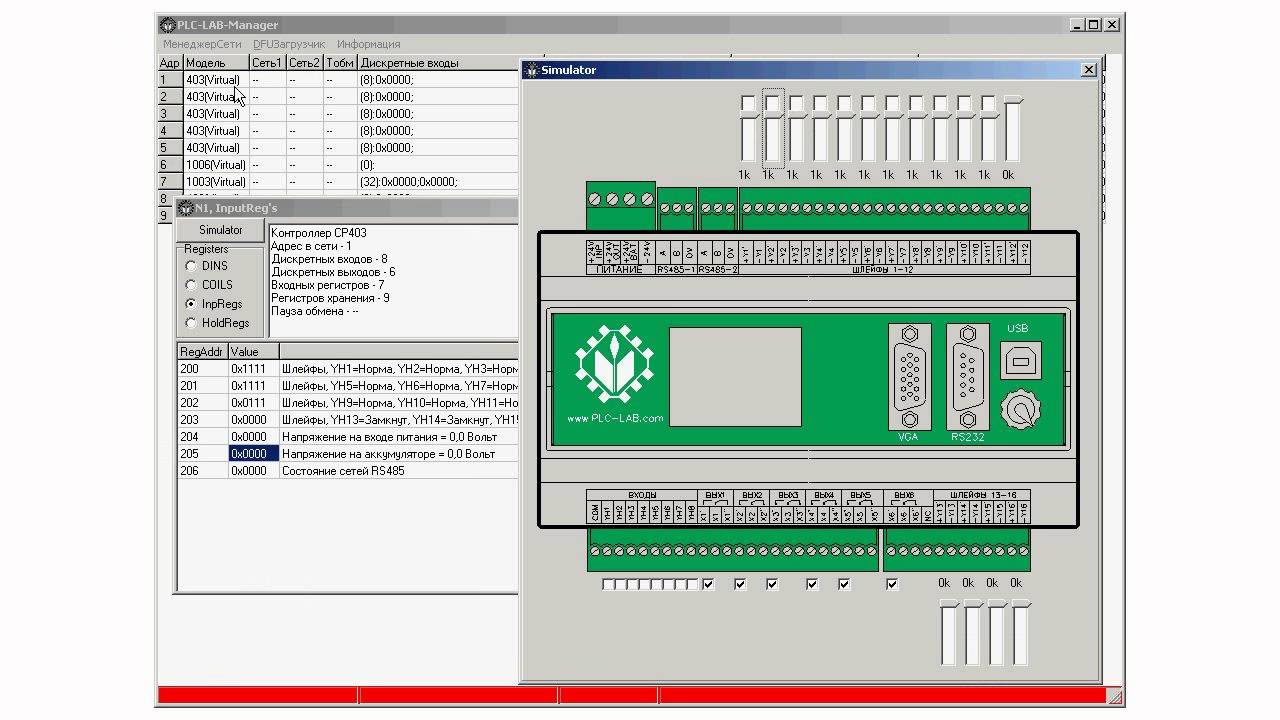This screenshot has height=720, width=1280.
Task: Click the VGA connector on the controller
Action: pos(910,377)
